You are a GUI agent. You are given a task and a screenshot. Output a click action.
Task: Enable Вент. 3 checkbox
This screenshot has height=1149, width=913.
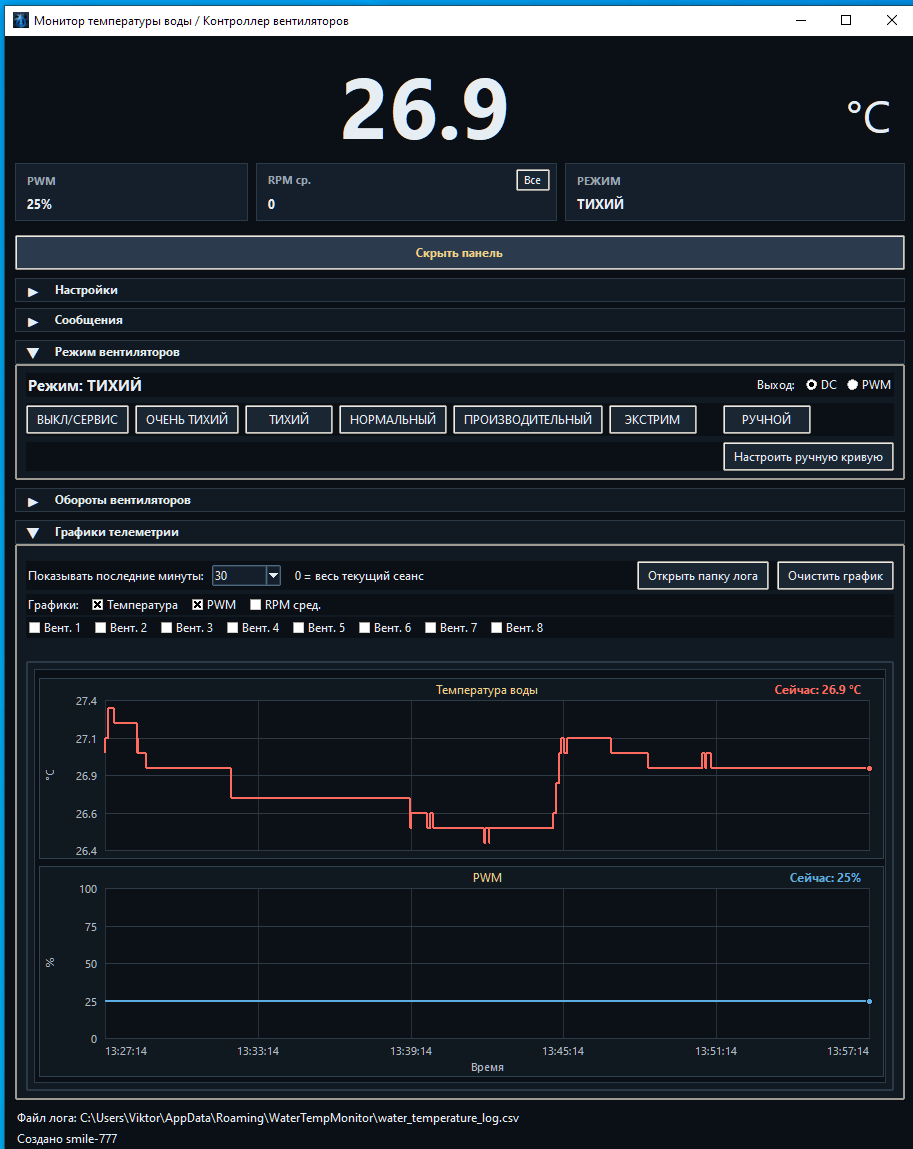[x=166, y=628]
